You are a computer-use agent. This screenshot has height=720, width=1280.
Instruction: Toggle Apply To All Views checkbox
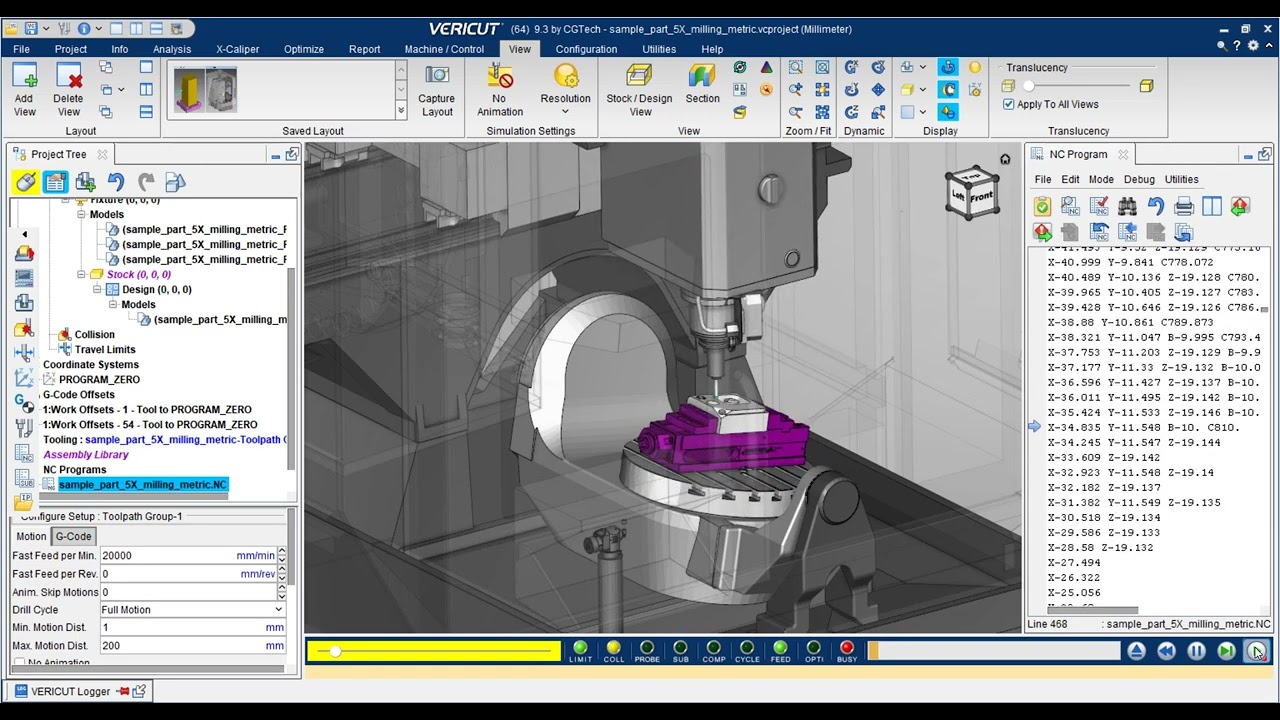click(x=1008, y=104)
